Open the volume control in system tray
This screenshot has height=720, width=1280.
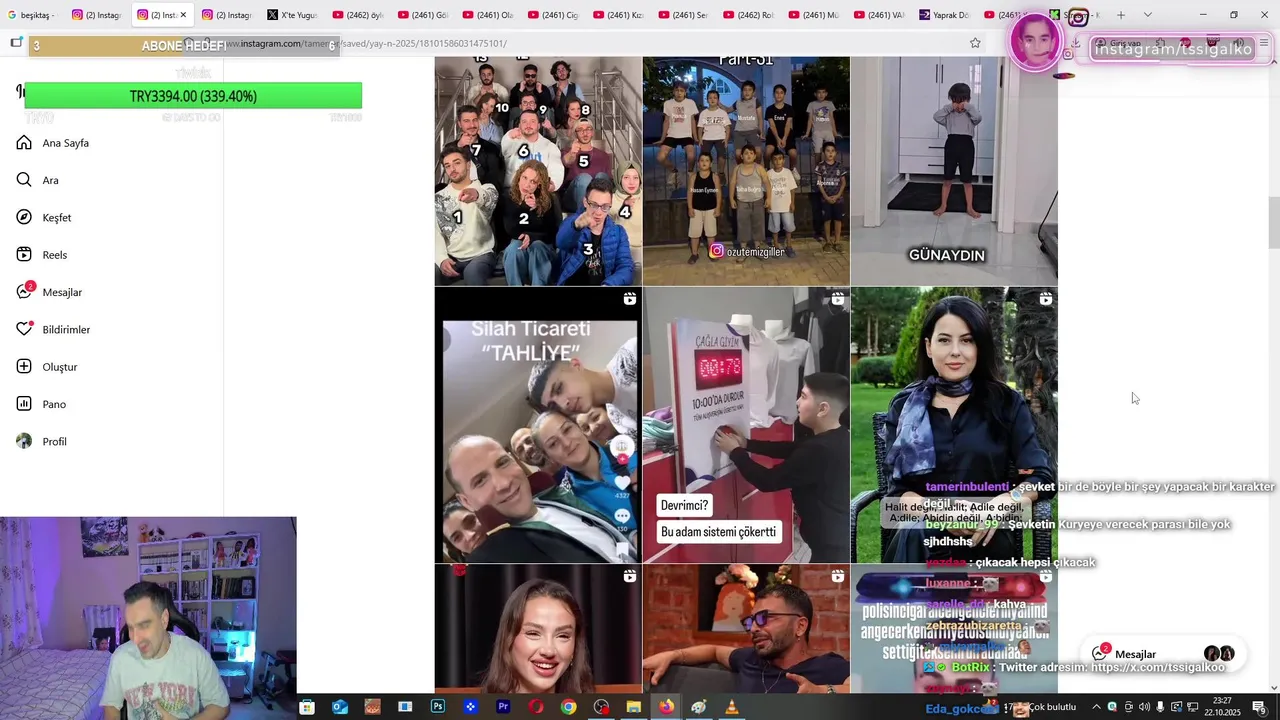(x=1144, y=707)
